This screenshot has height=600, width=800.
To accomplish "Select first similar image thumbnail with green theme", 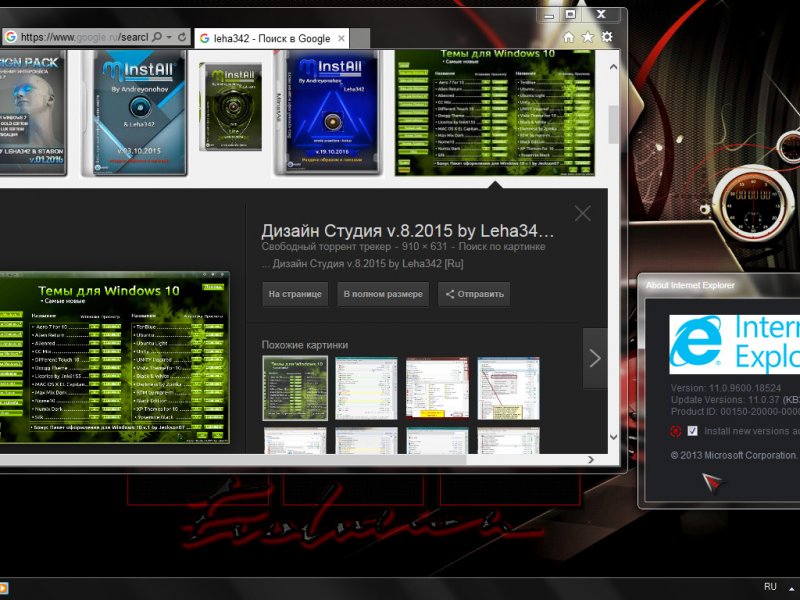I will pyautogui.click(x=295, y=388).
